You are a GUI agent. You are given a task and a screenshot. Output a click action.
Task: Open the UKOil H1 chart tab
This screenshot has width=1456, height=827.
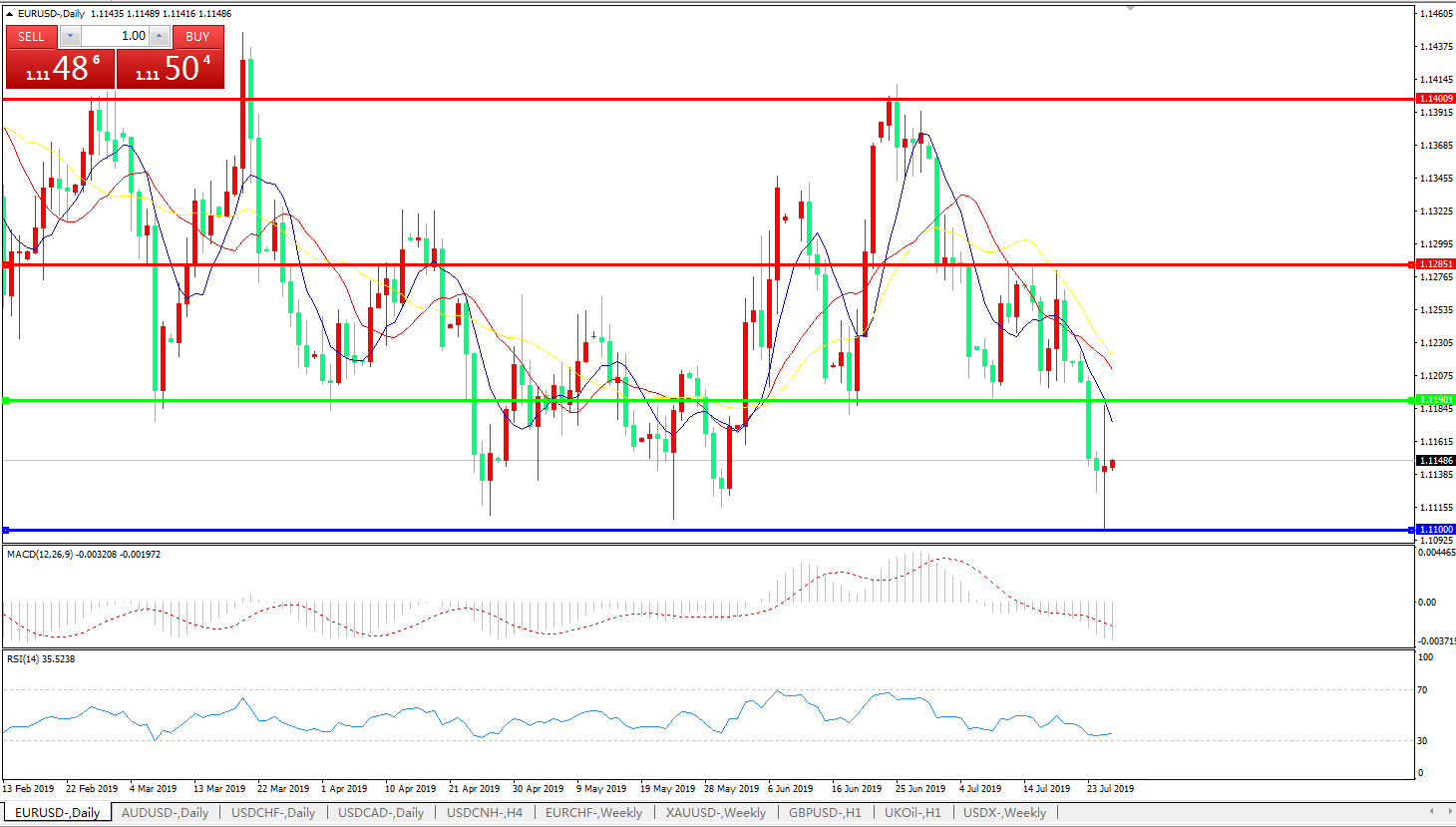(912, 813)
